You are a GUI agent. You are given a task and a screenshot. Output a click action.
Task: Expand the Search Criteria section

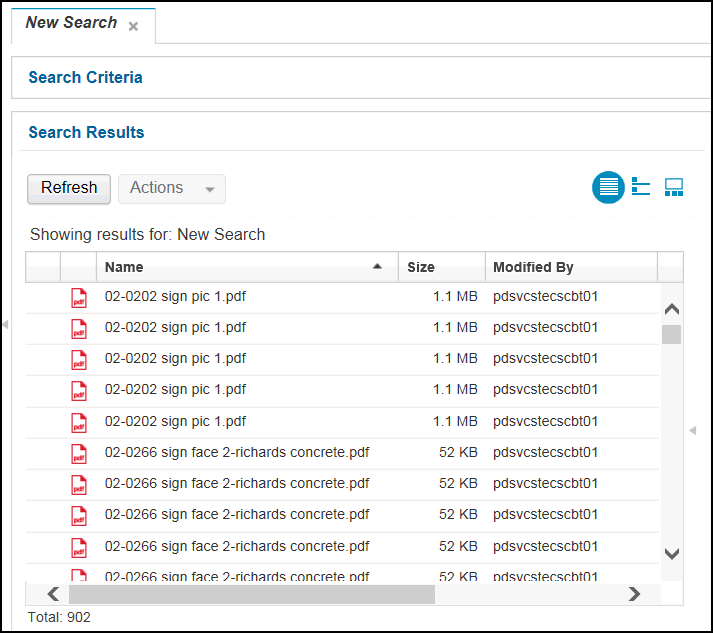point(85,77)
